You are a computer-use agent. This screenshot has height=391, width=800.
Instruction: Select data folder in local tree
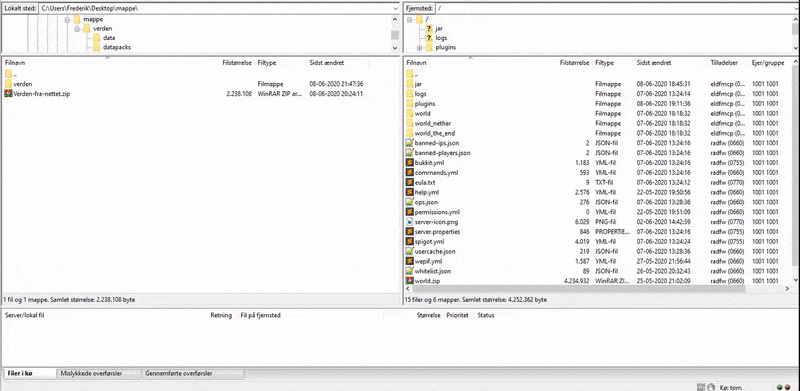pyautogui.click(x=109, y=38)
